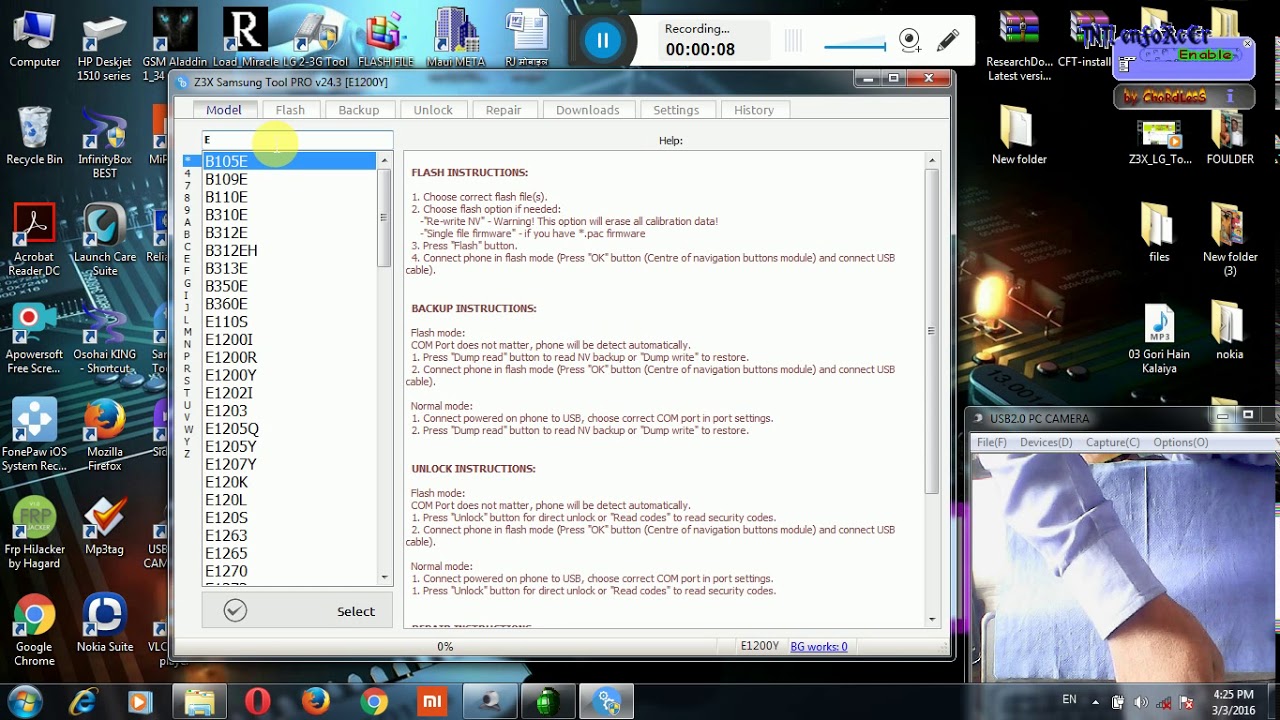Screen dimensions: 1280x720
Task: Select model B110E in the list
Action: 290,197
